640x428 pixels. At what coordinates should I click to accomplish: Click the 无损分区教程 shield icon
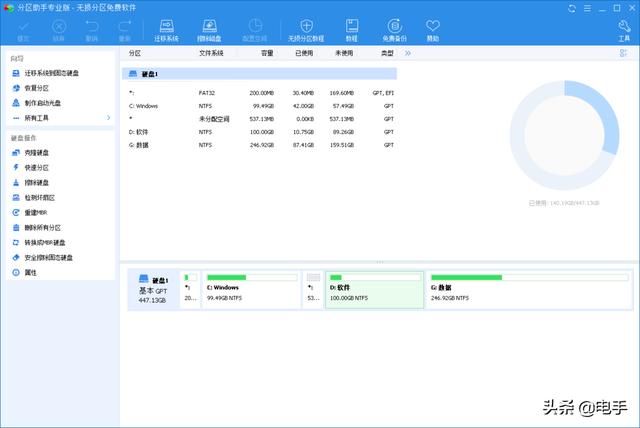[x=306, y=28]
